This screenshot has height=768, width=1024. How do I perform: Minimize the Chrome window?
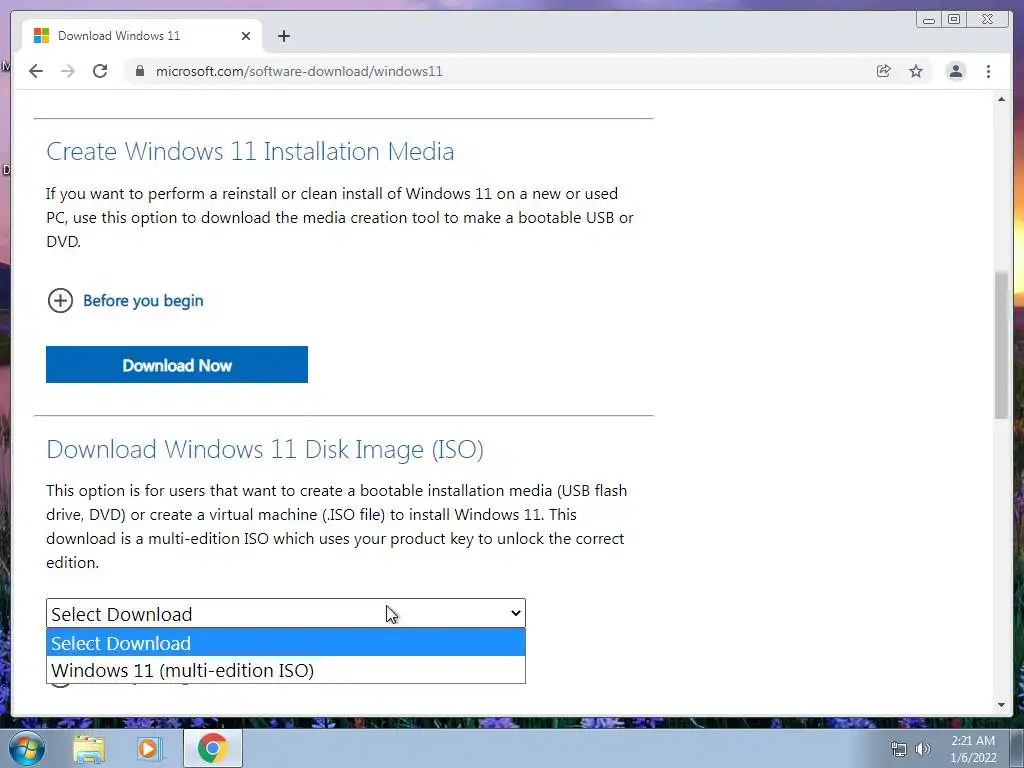click(929, 20)
